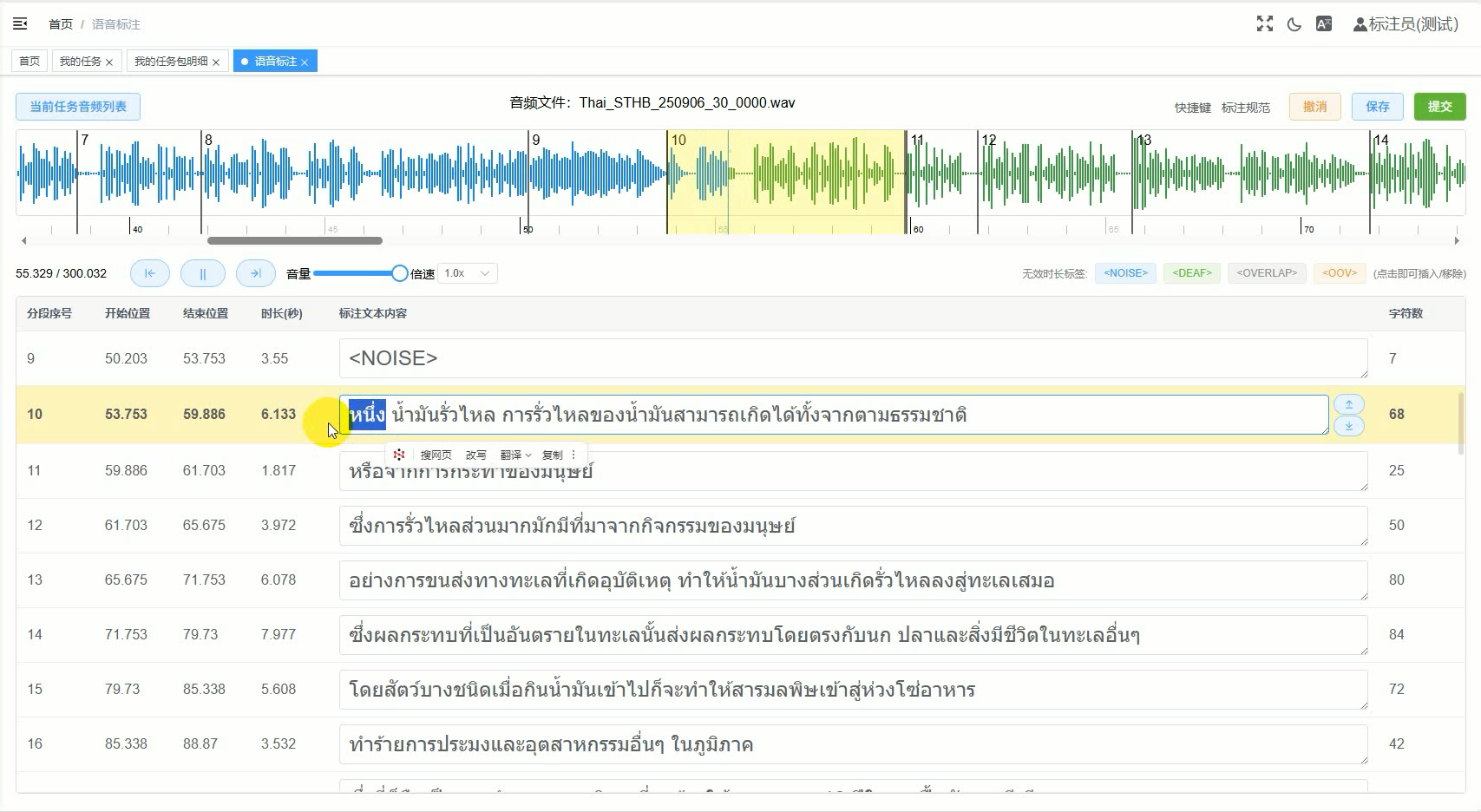Insert the <NOISE> tag
The image size is (1481, 812).
1125,273
